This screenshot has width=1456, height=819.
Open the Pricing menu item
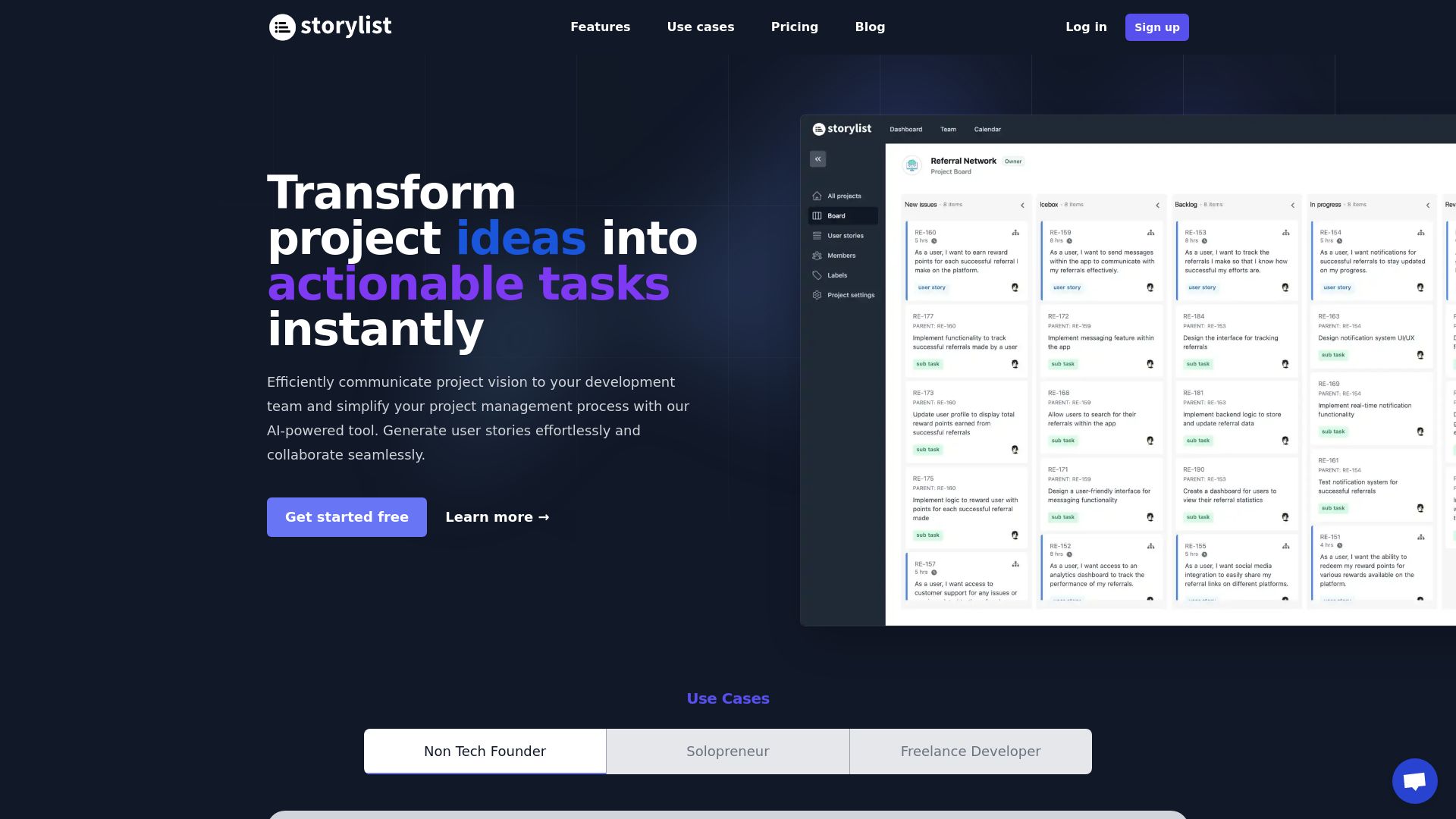(794, 27)
